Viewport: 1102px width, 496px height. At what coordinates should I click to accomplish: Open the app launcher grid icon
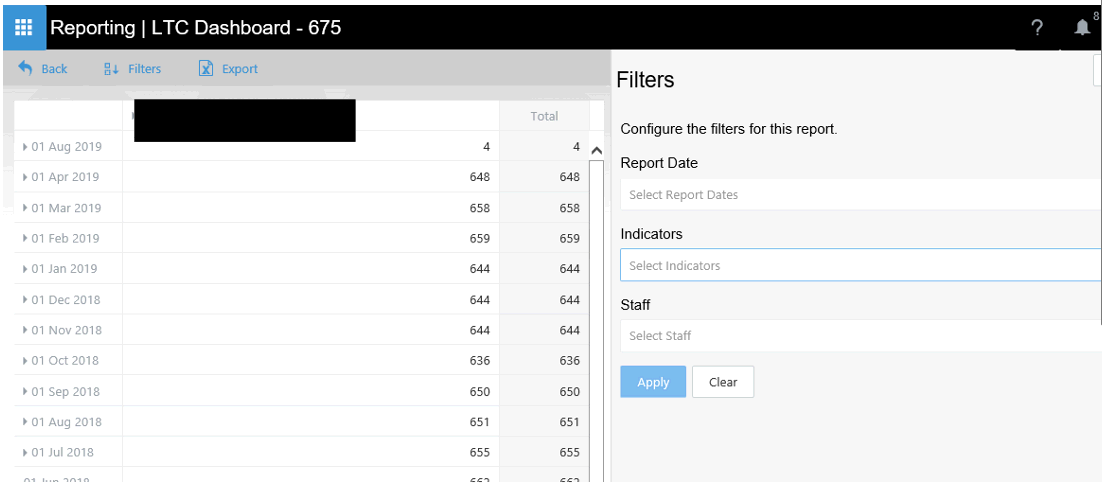pyautogui.click(x=23, y=27)
